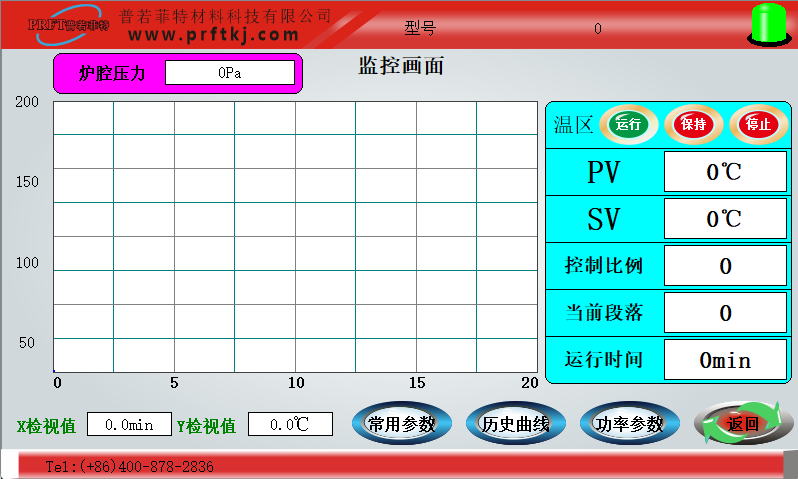Click the 当前段落 current segment value
798x479 pixels.
pyautogui.click(x=725, y=313)
